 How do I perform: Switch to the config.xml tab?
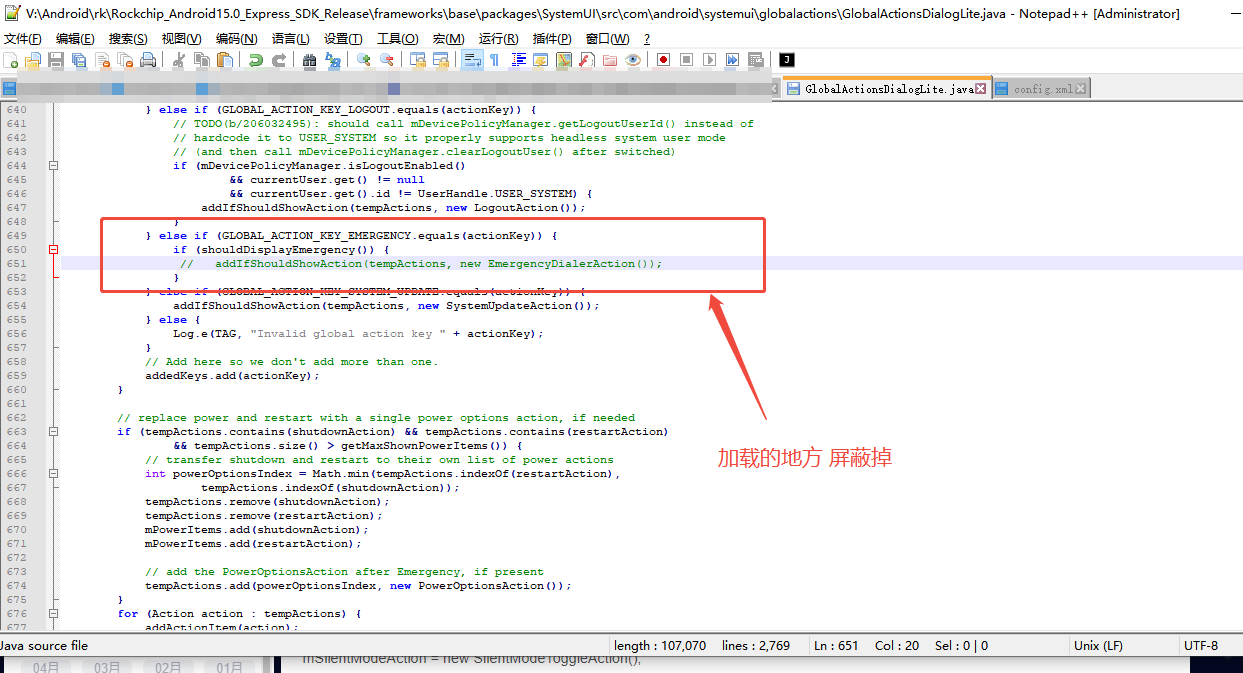[x=1042, y=89]
